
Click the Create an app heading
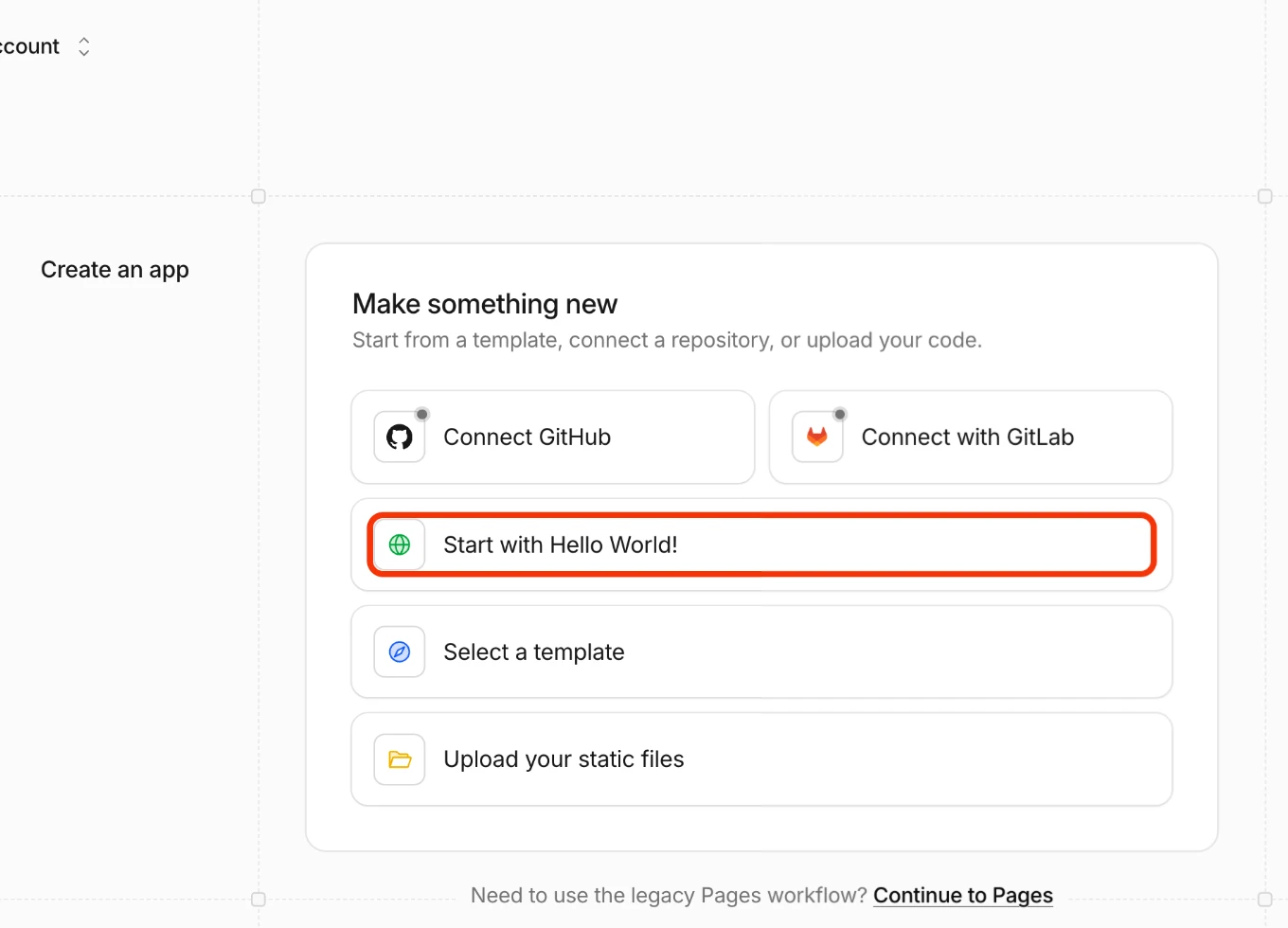(x=115, y=270)
